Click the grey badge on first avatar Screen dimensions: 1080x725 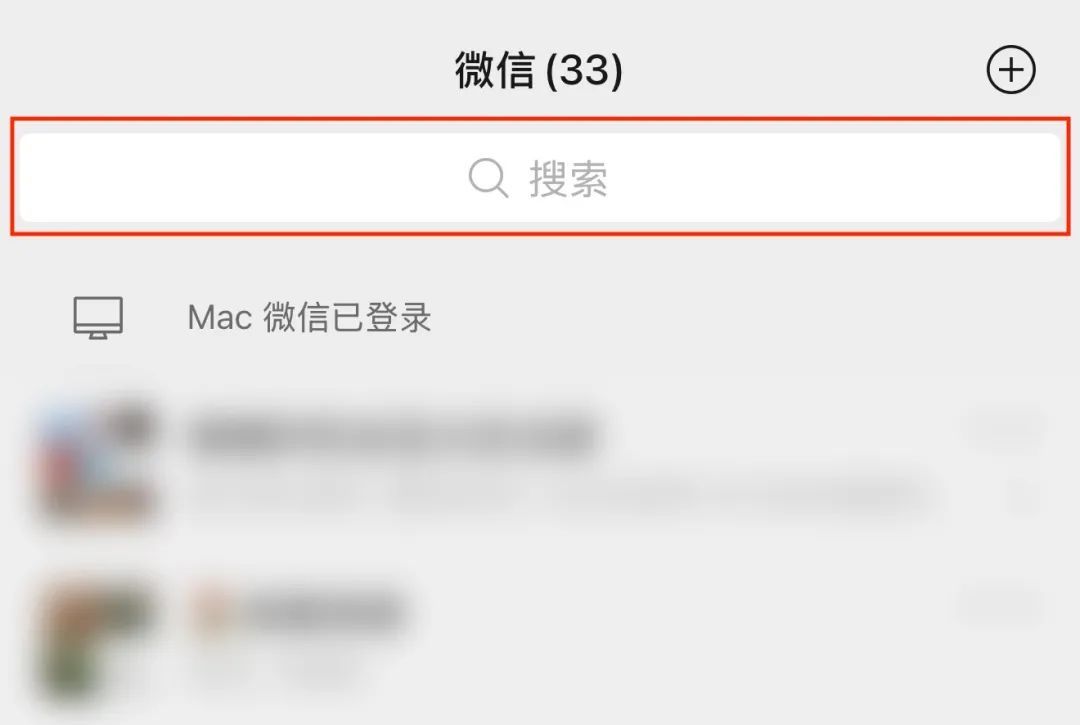(x=129, y=420)
